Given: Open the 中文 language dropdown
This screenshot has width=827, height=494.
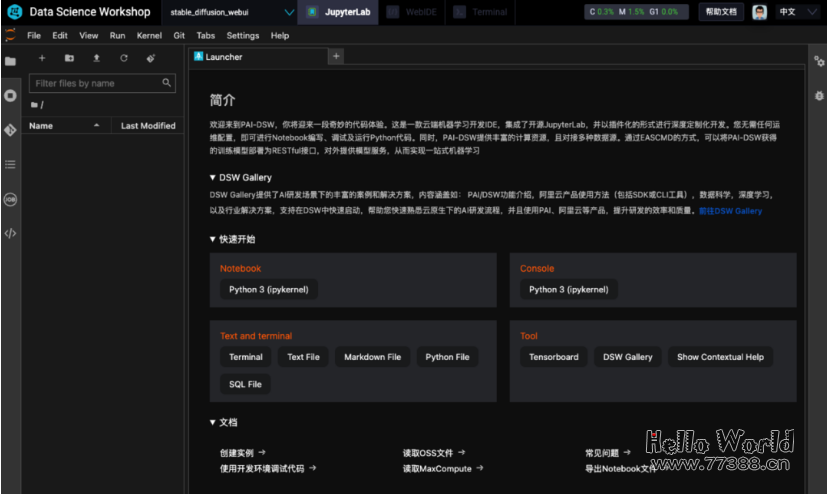Looking at the screenshot, I should pyautogui.click(x=798, y=12).
